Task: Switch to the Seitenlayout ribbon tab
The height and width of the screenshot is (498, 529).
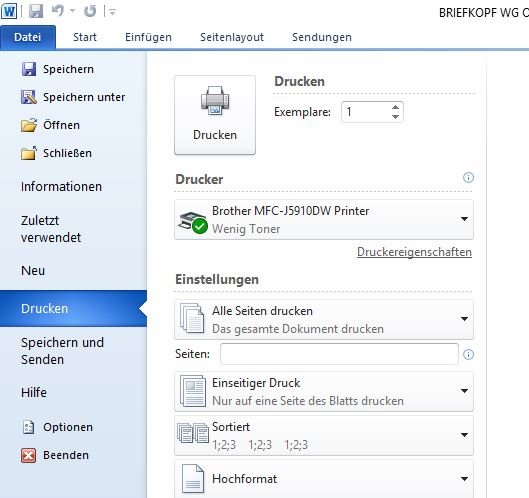Action: [x=232, y=37]
